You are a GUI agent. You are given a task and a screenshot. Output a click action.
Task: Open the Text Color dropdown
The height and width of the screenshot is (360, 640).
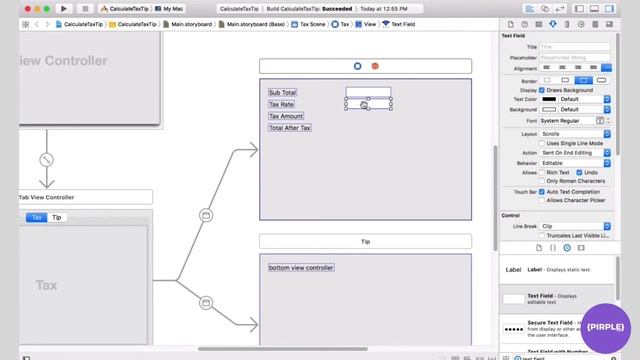pyautogui.click(x=585, y=99)
